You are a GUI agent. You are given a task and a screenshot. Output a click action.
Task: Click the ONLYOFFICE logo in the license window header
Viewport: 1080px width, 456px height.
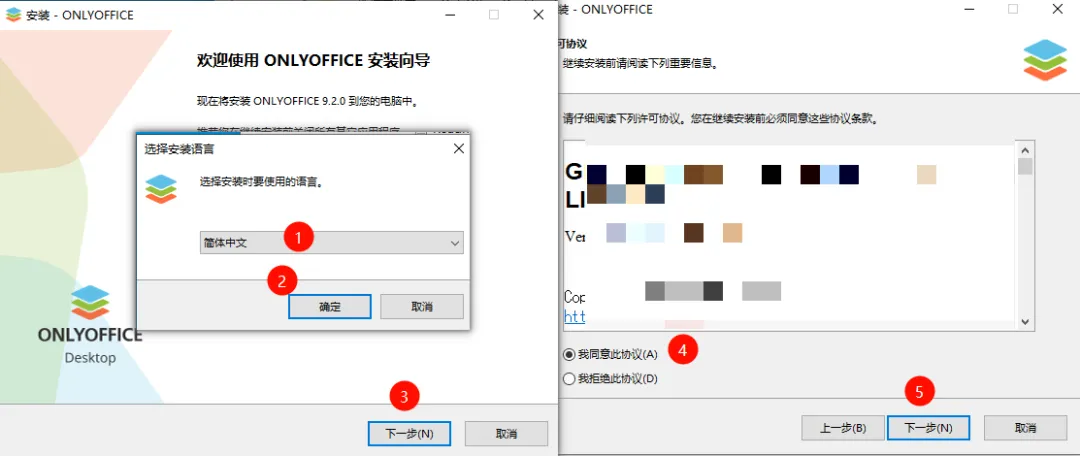coord(1044,60)
